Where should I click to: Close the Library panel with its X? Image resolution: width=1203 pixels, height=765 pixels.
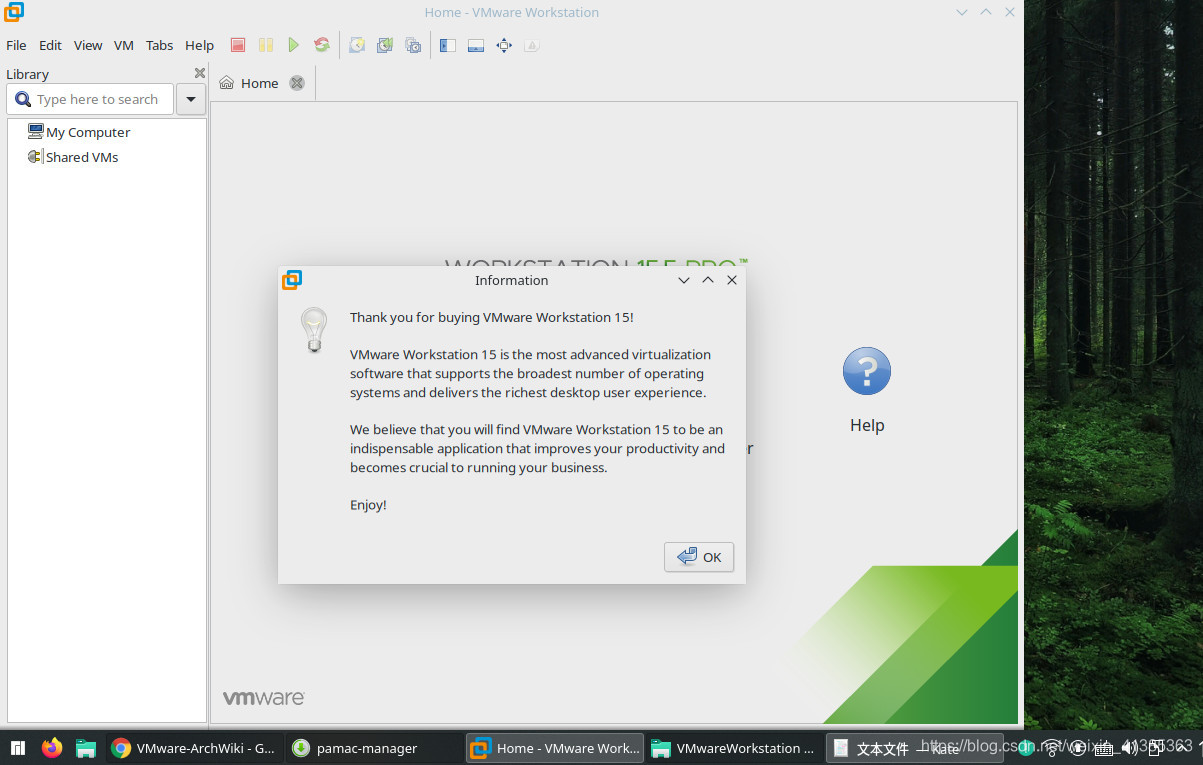coord(199,73)
